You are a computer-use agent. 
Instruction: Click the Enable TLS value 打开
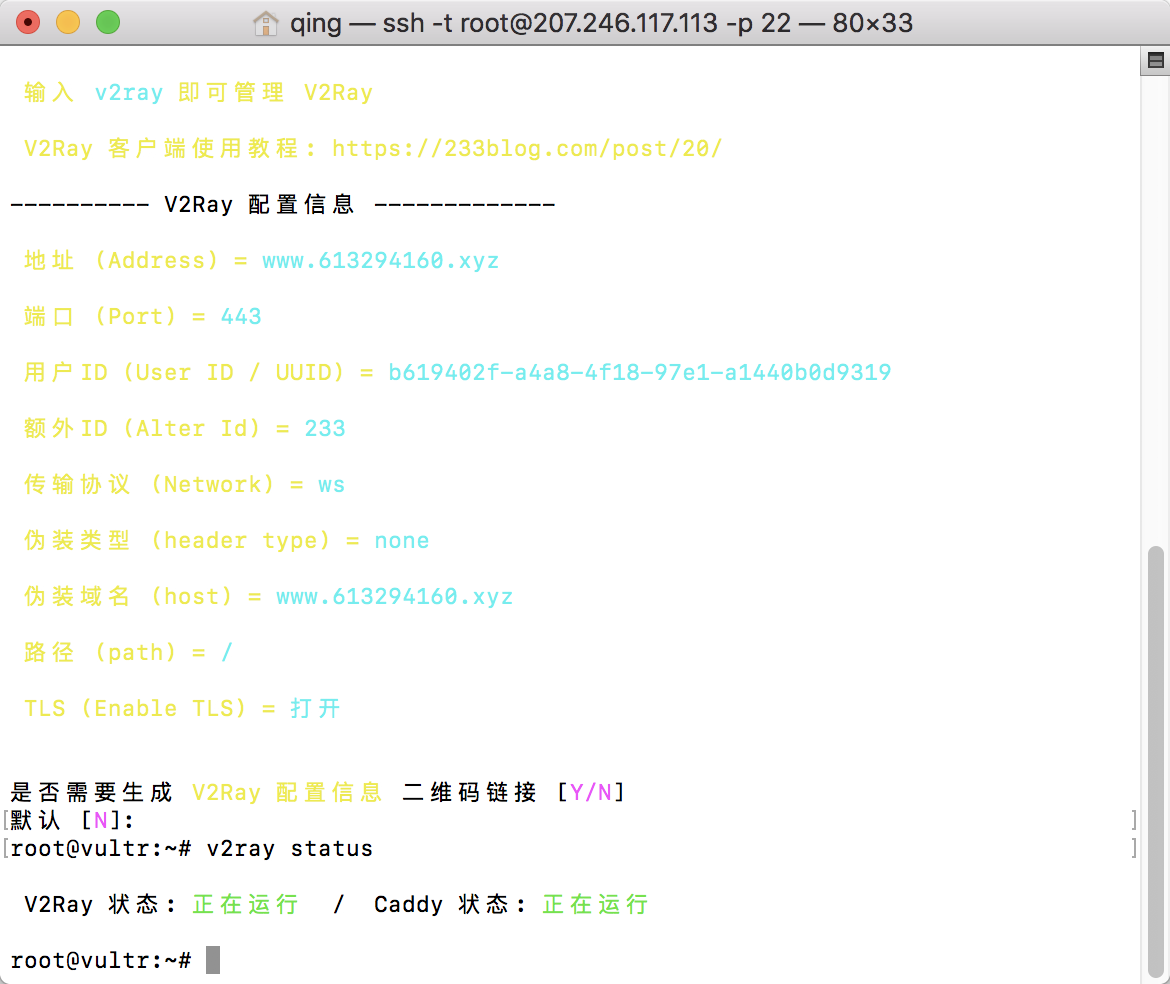(x=315, y=708)
